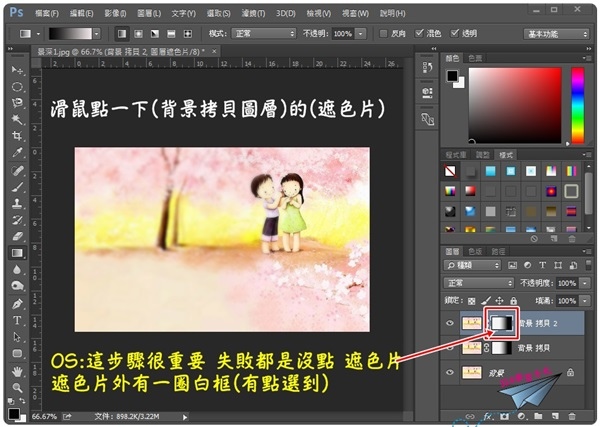600x427 pixels.
Task: Open the 檔案(F) menu
Action: coord(47,14)
